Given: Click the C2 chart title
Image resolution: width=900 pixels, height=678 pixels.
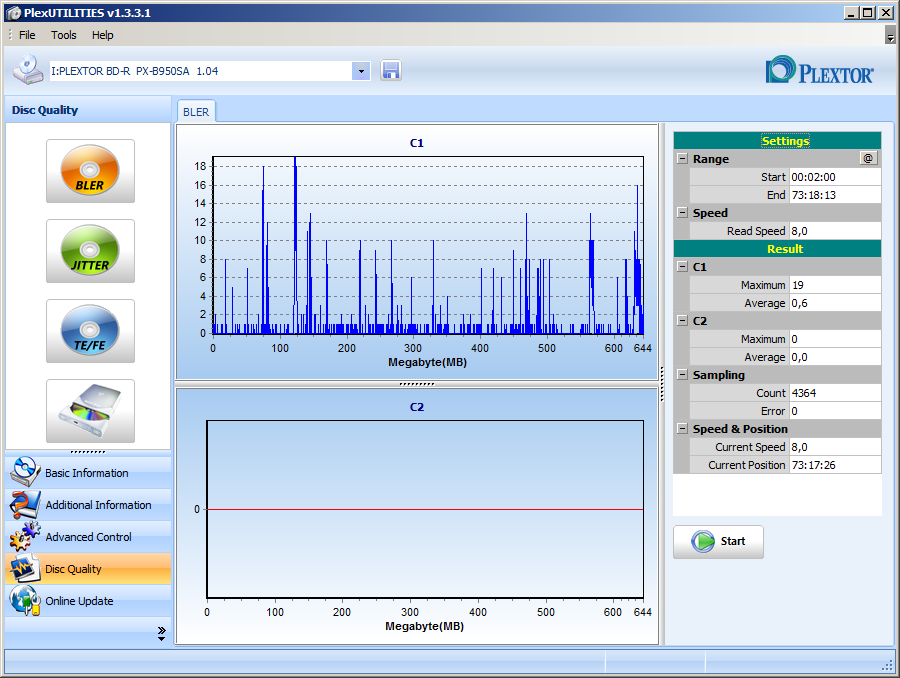Looking at the screenshot, I should 417,407.
